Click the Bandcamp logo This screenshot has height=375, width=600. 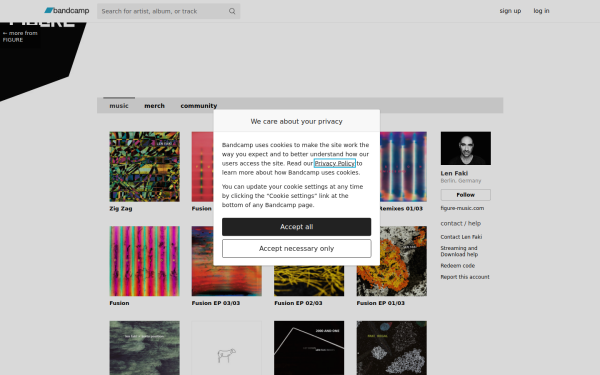[67, 11]
